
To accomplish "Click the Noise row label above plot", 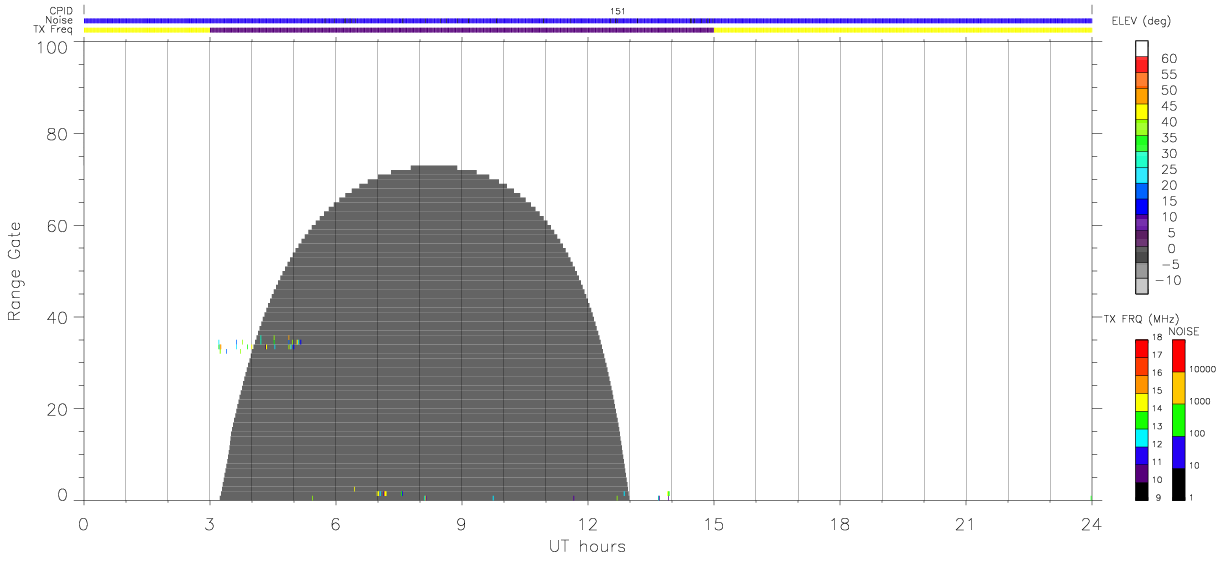I will 60,20.
